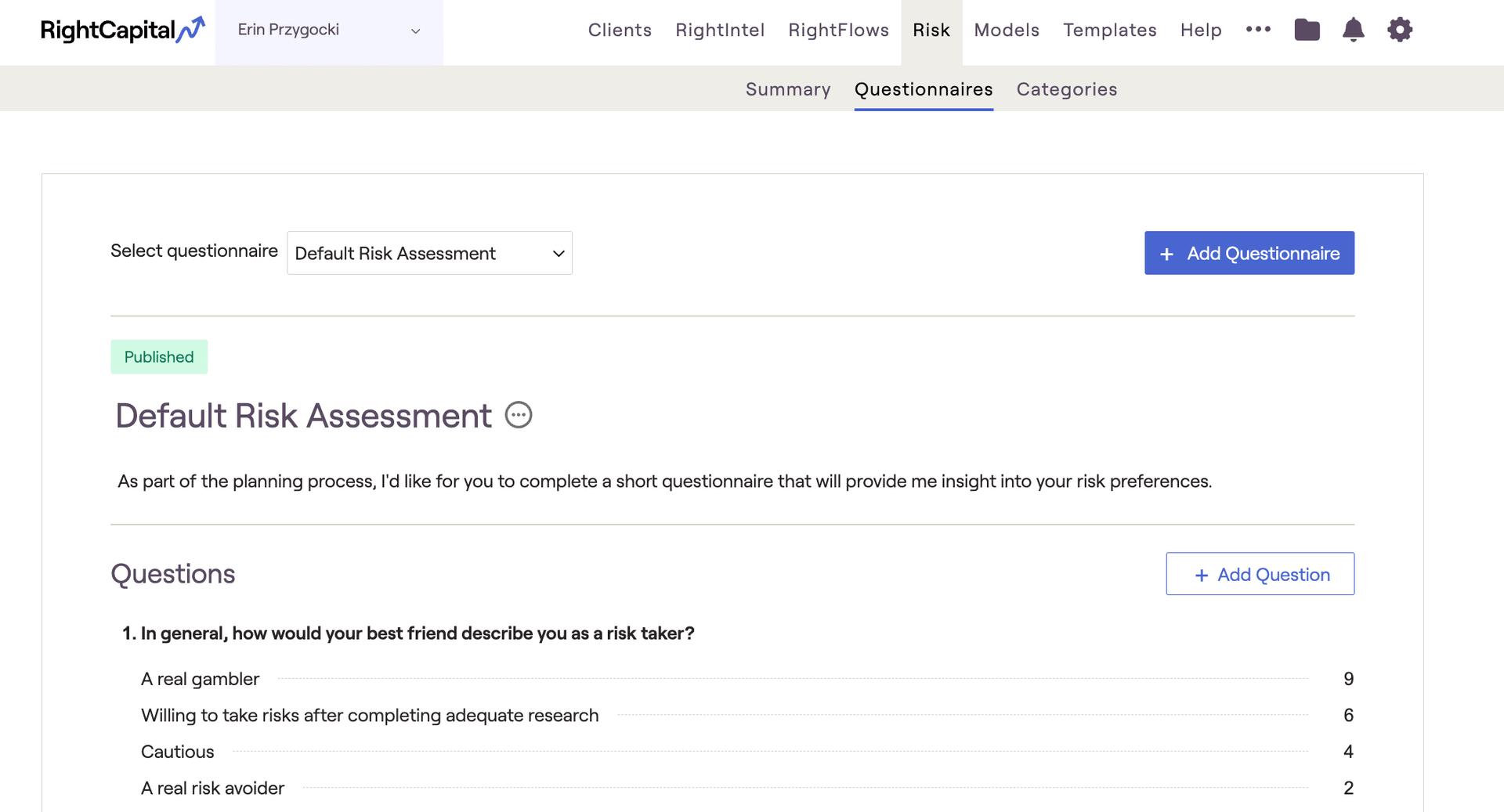Open RightFlows from the navigation
Screen dimensions: 1504x812
point(838,30)
